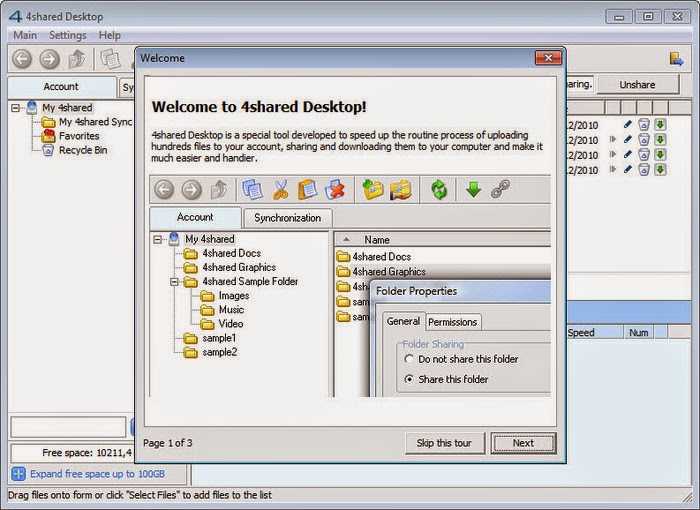The height and width of the screenshot is (510, 700).
Task: Click the Recycle Bin icon in the main tree
Action: 48,150
